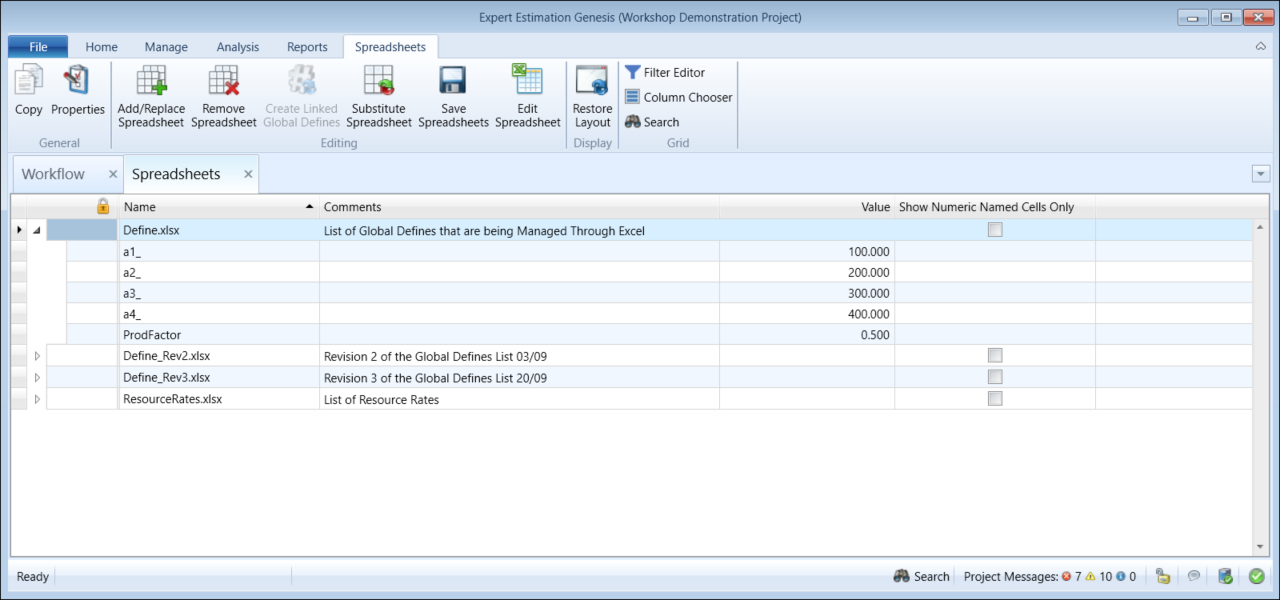Click the Substitute Spreadsheet icon
Image resolution: width=1280 pixels, height=600 pixels.
pos(379,82)
